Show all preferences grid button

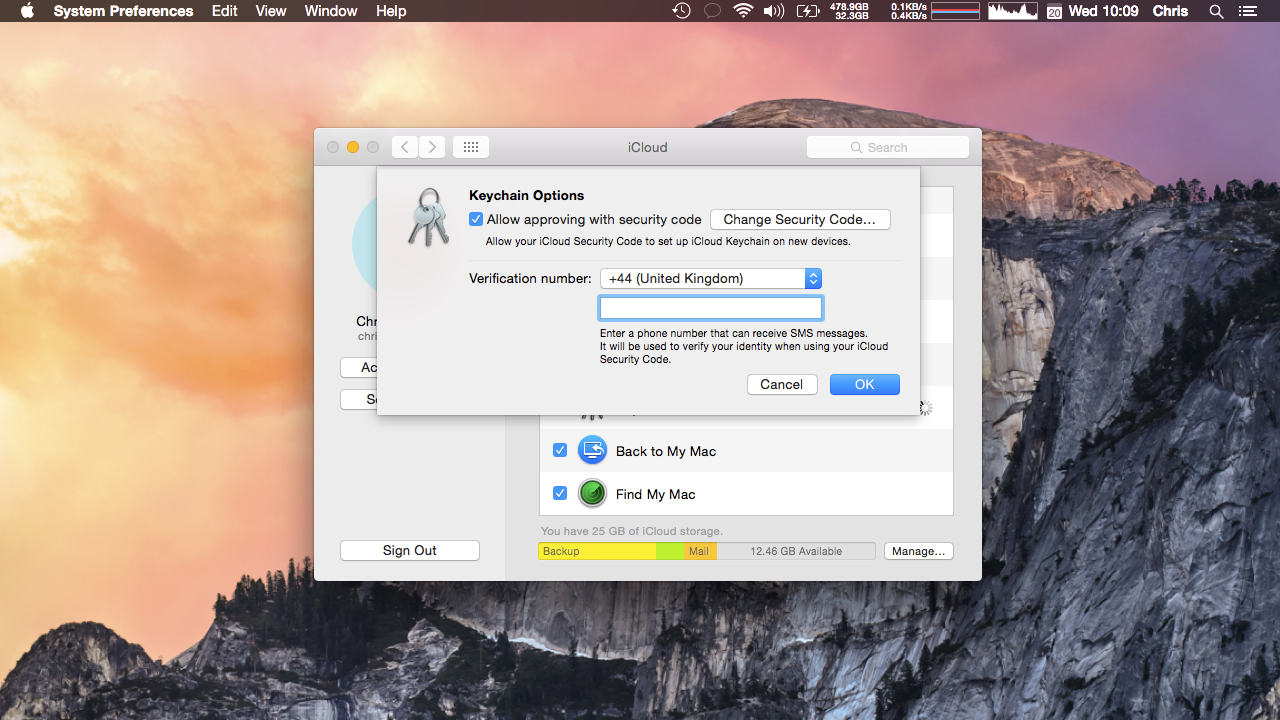[471, 147]
